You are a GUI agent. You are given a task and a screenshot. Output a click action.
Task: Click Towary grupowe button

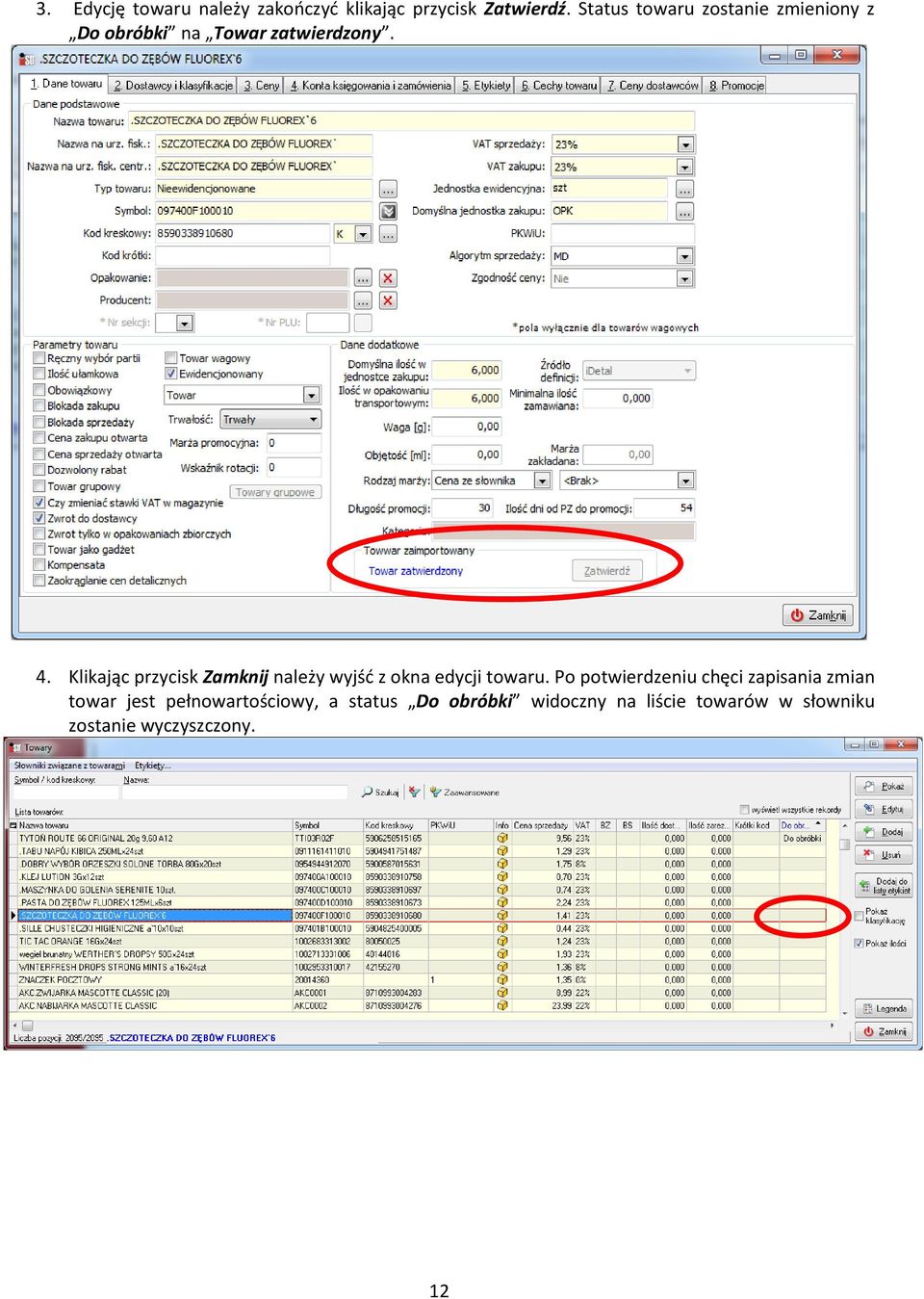275,492
